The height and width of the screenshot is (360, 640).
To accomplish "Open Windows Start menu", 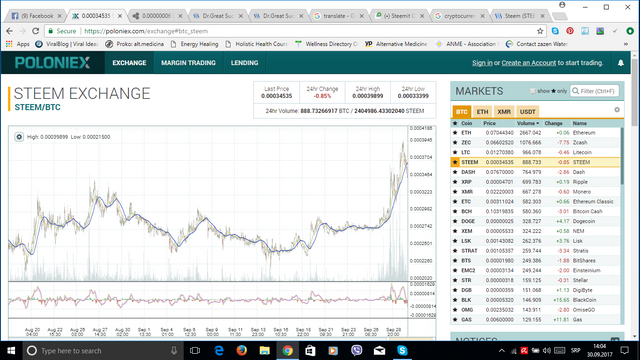I will point(11,351).
